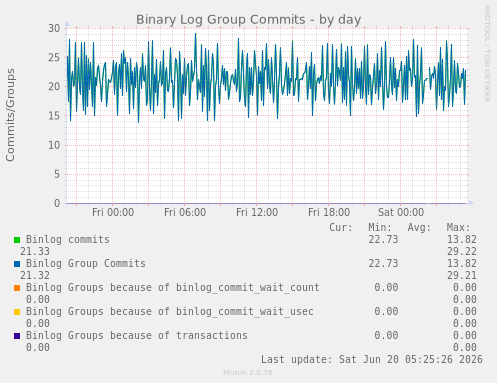
Task: Click the y-axis tick label 30
Action: point(54,28)
